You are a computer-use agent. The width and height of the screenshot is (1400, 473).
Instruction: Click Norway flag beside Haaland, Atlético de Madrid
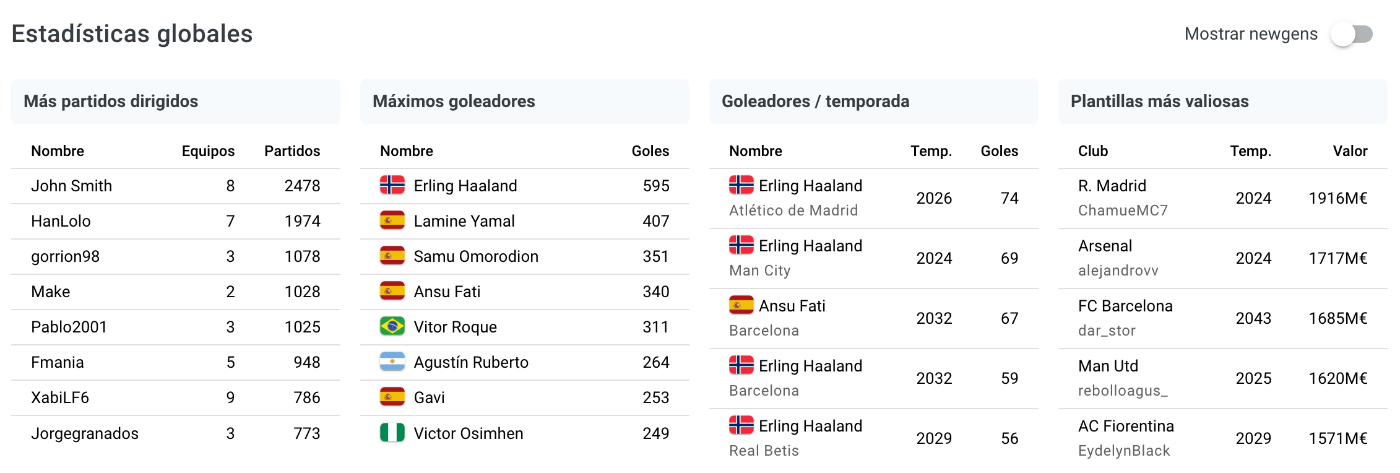click(x=741, y=185)
